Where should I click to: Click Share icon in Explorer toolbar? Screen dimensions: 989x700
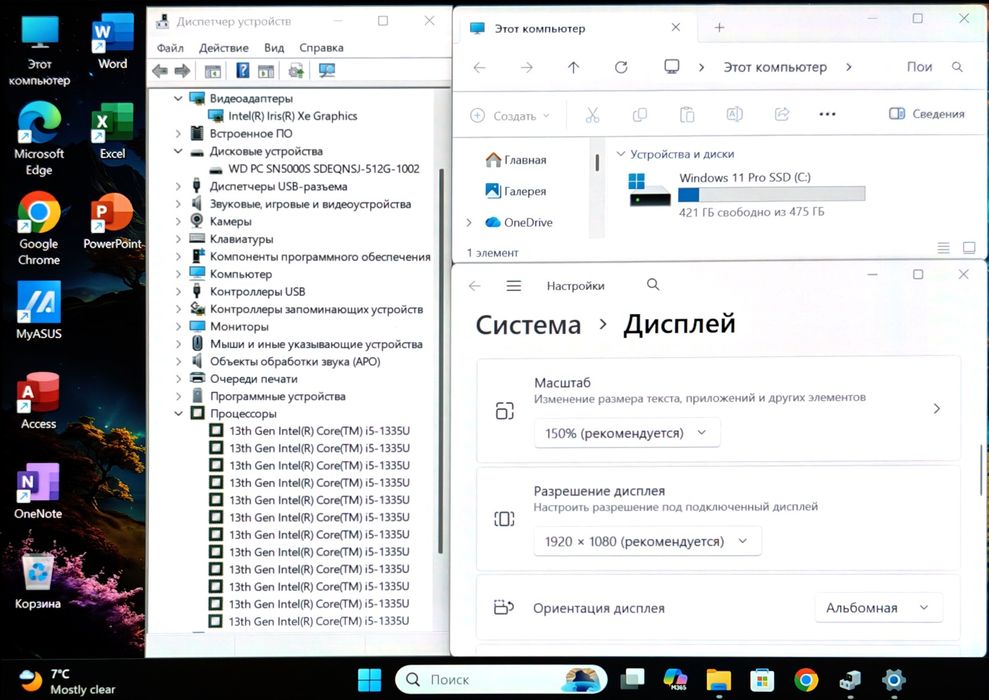click(781, 114)
